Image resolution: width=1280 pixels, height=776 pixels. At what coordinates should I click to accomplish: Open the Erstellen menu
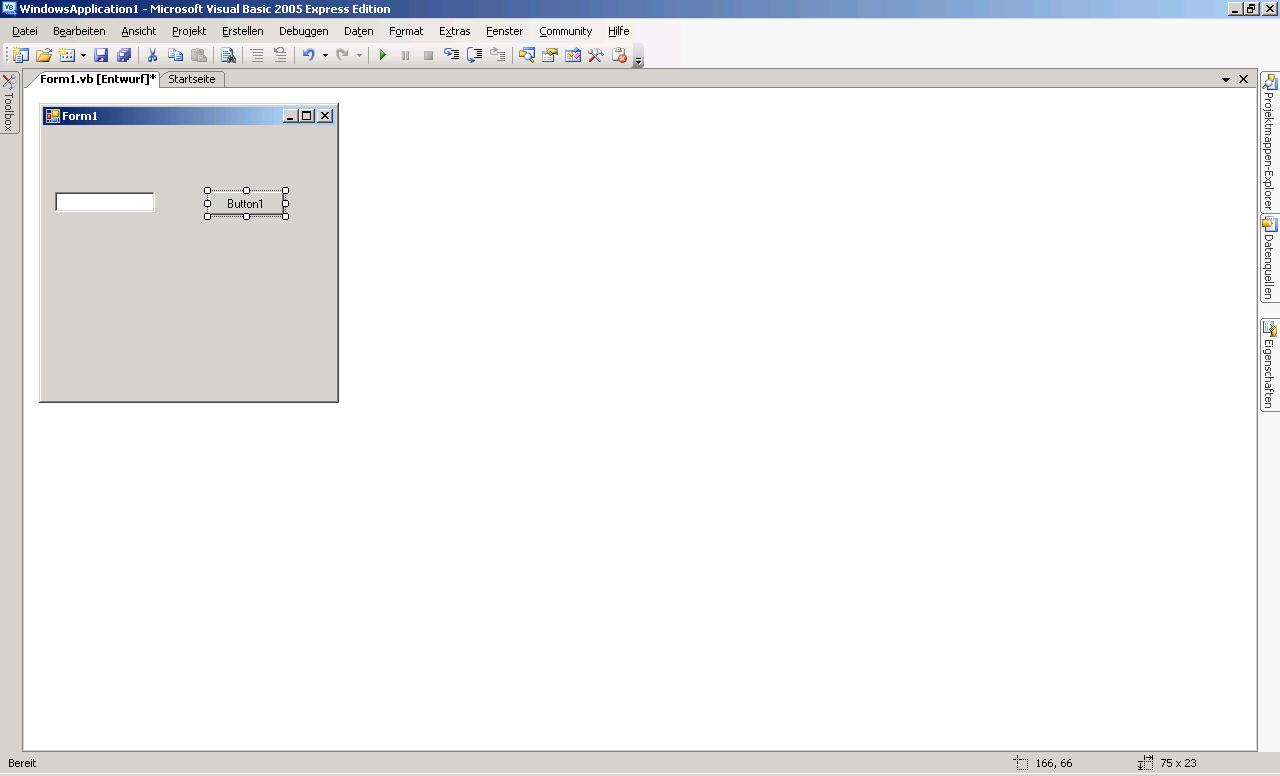tap(243, 31)
